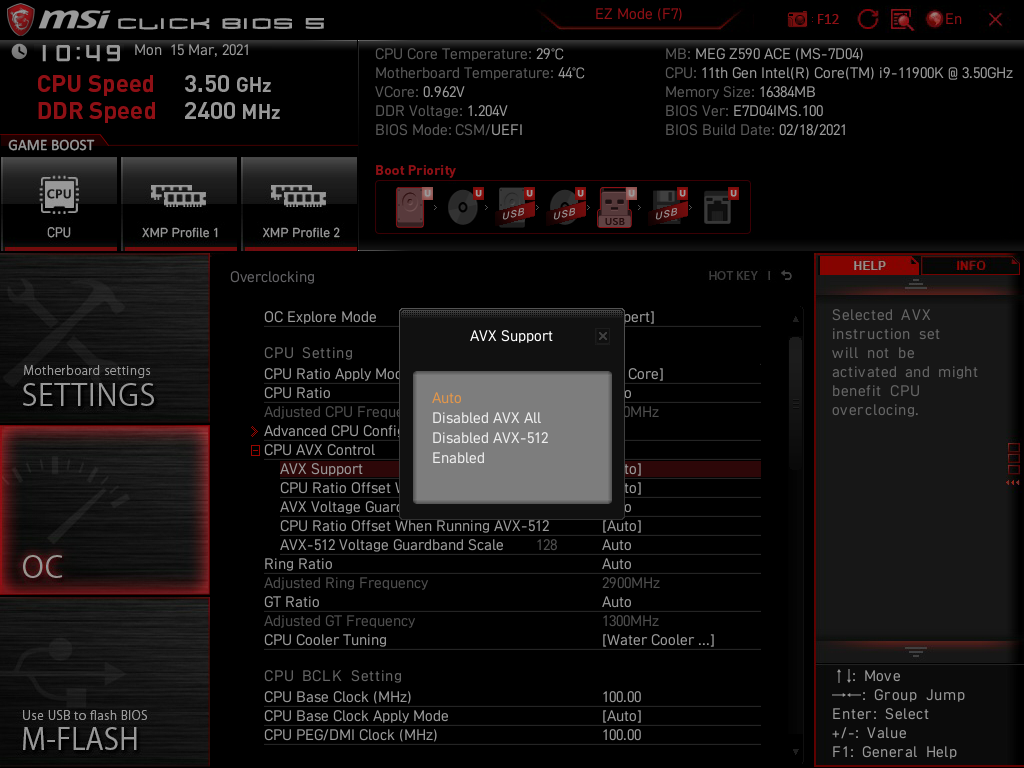Viewport: 1024px width, 768px height.
Task: Change language via the En globe icon
Action: tap(944, 19)
